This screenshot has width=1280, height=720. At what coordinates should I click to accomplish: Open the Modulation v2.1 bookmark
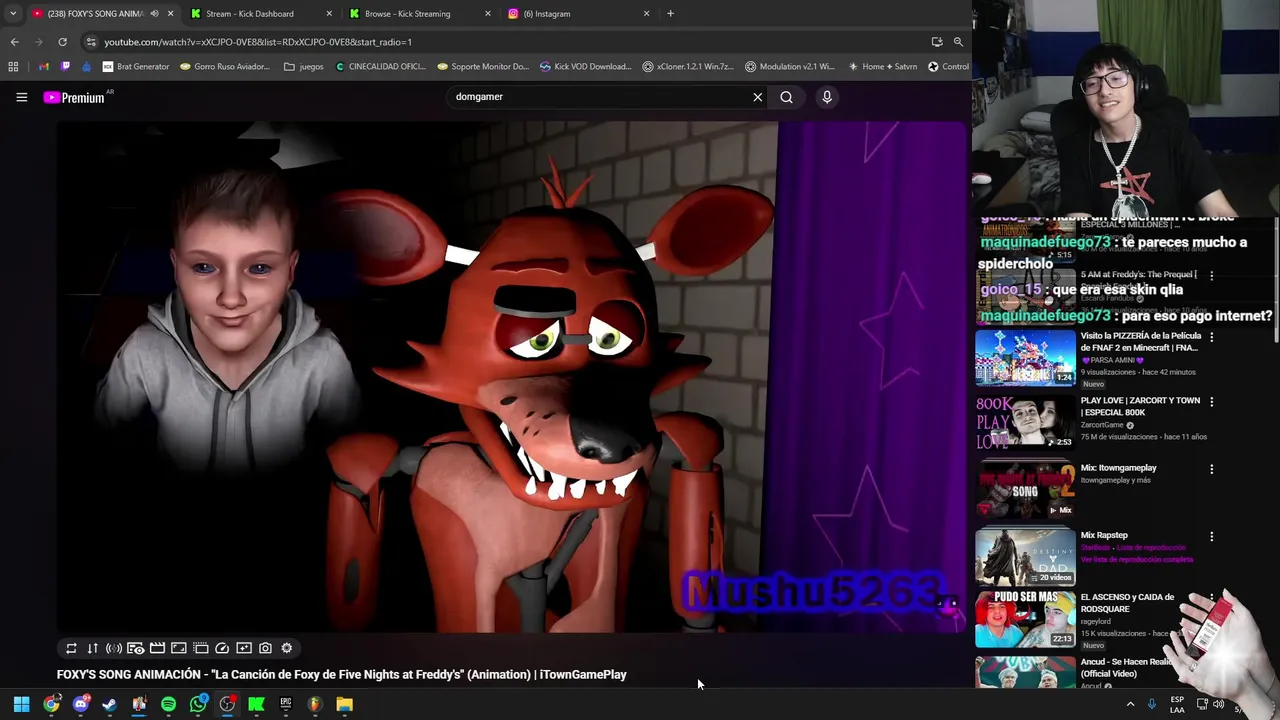(x=790, y=67)
